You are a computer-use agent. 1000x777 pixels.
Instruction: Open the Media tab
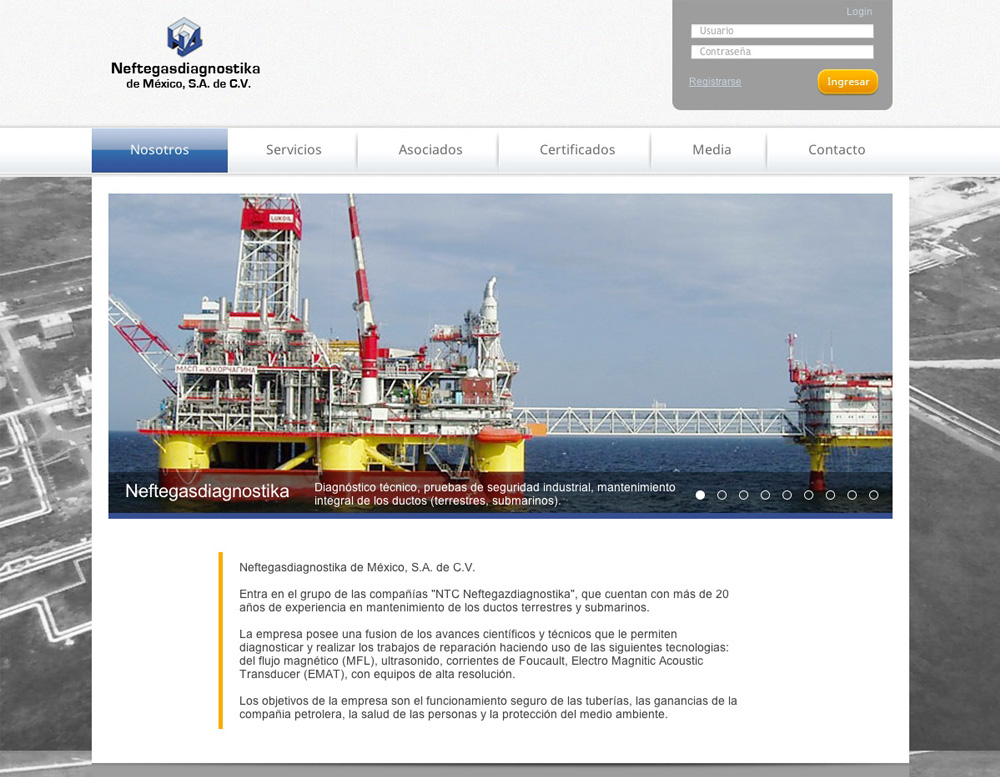point(712,150)
